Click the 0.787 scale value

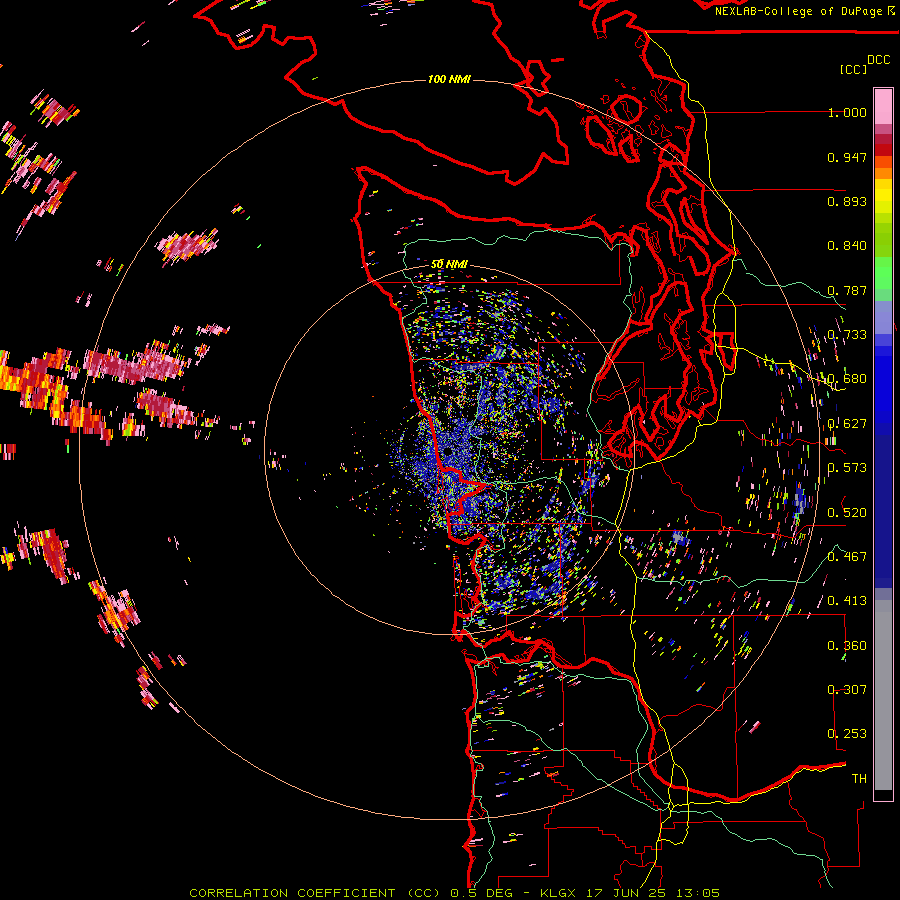point(847,290)
